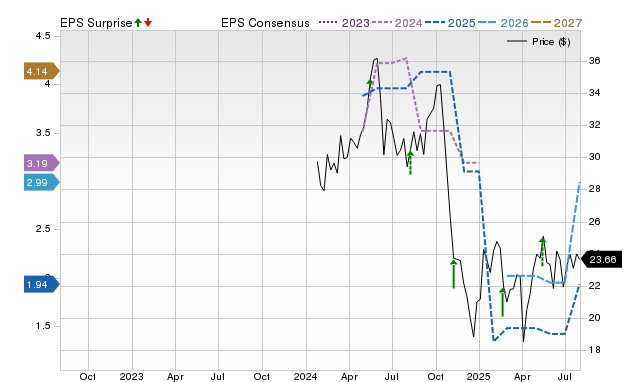This screenshot has width=640, height=382.
Task: Click the Price ($) legend label
Action: pyautogui.click(x=551, y=42)
